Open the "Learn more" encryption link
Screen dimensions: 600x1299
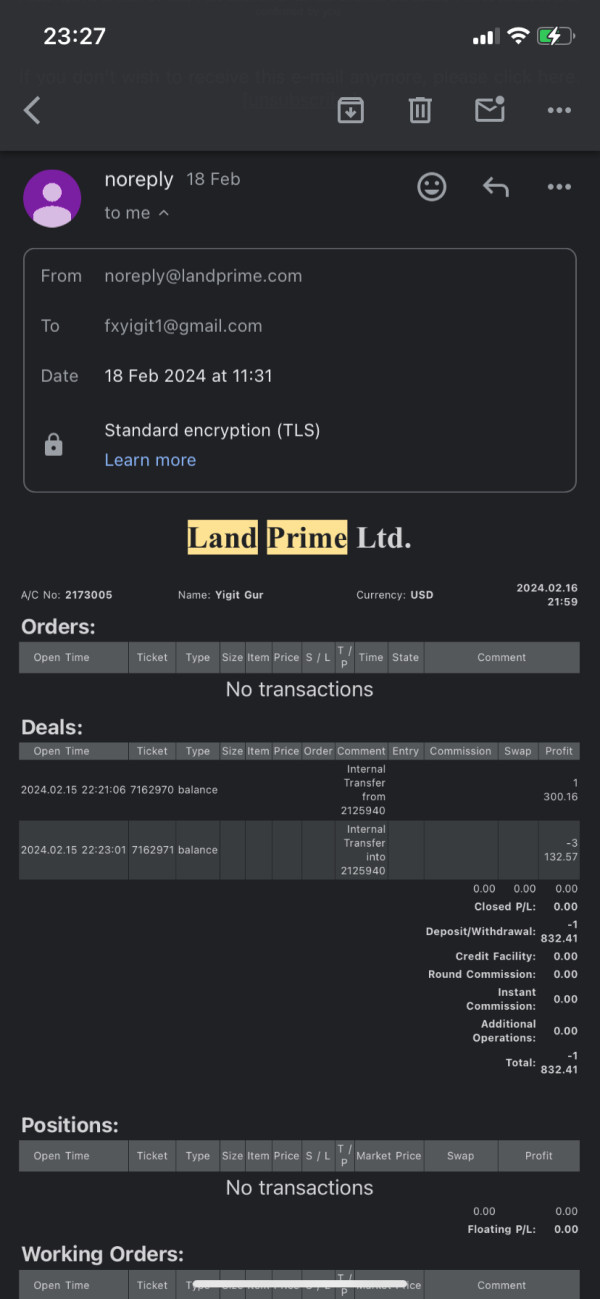click(x=150, y=460)
